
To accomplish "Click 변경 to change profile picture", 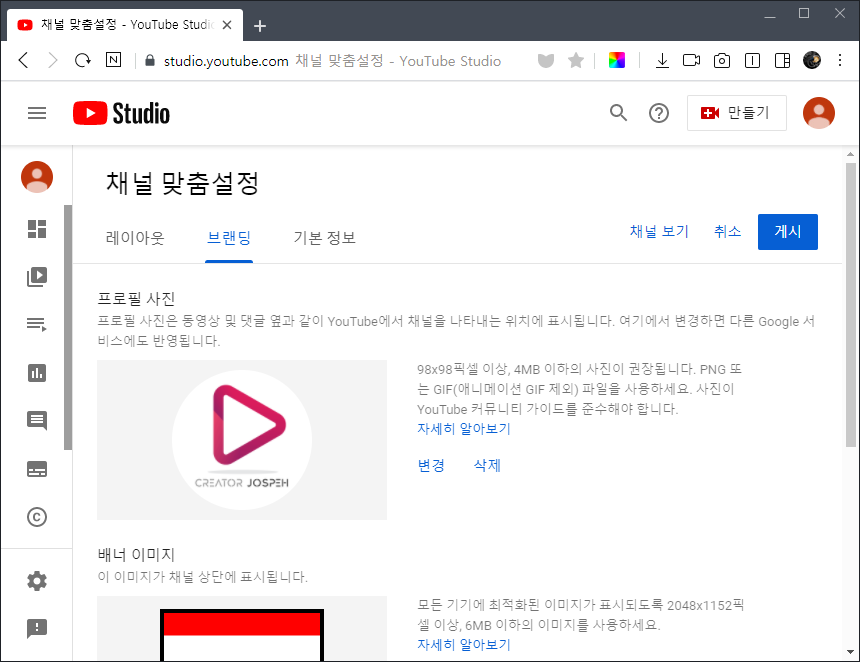I will point(431,465).
